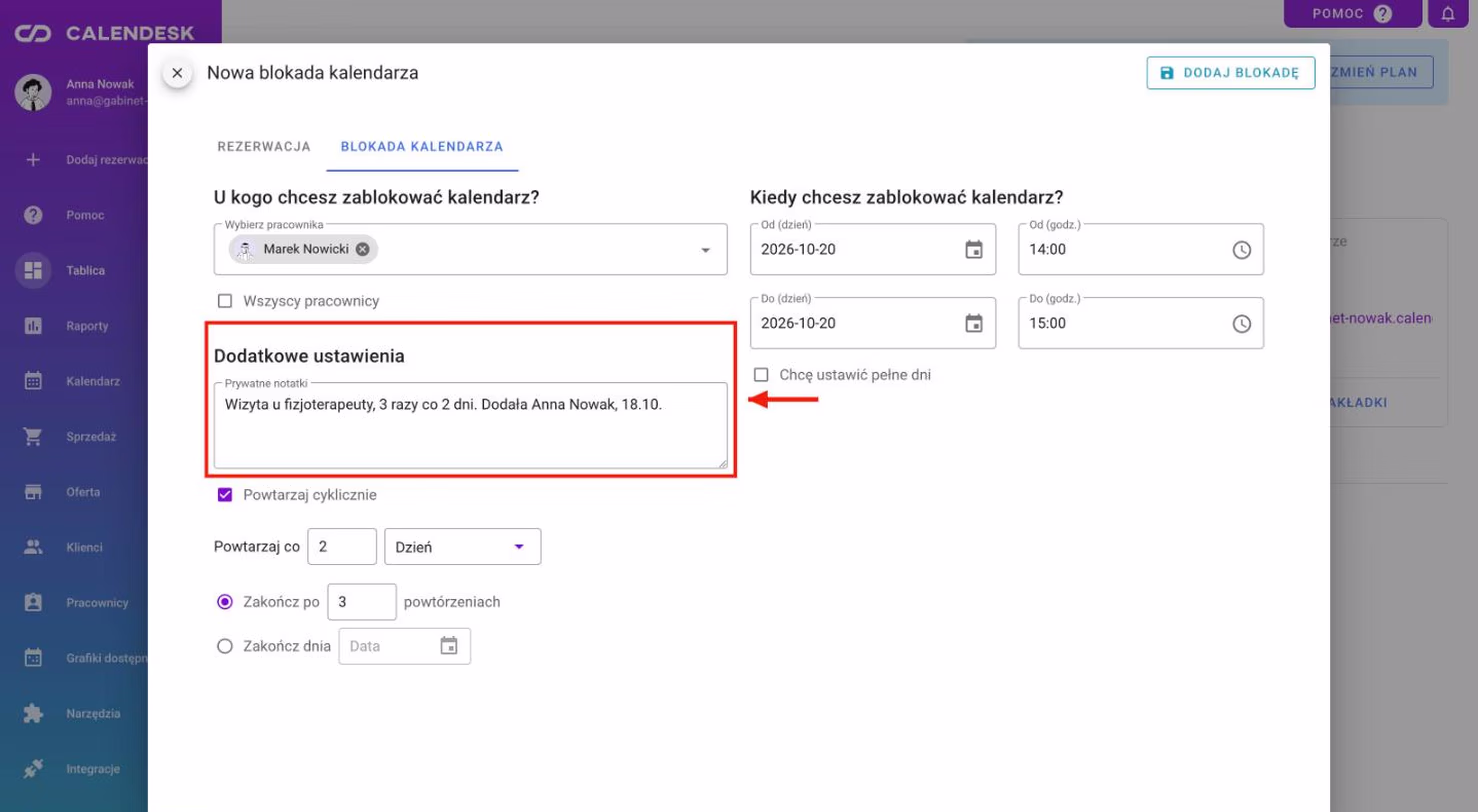Open the Do (godz.) clock picker icon
This screenshot has width=1478, height=812.
[1242, 324]
